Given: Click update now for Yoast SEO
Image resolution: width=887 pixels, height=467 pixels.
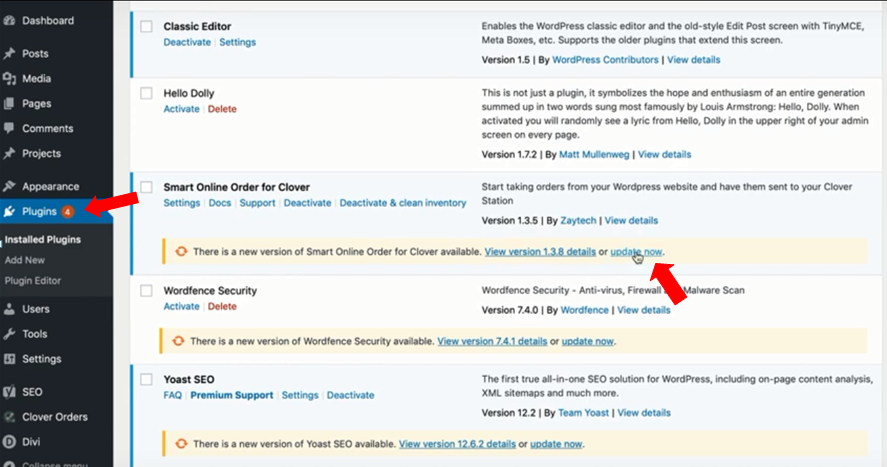Looking at the screenshot, I should click(x=556, y=444).
